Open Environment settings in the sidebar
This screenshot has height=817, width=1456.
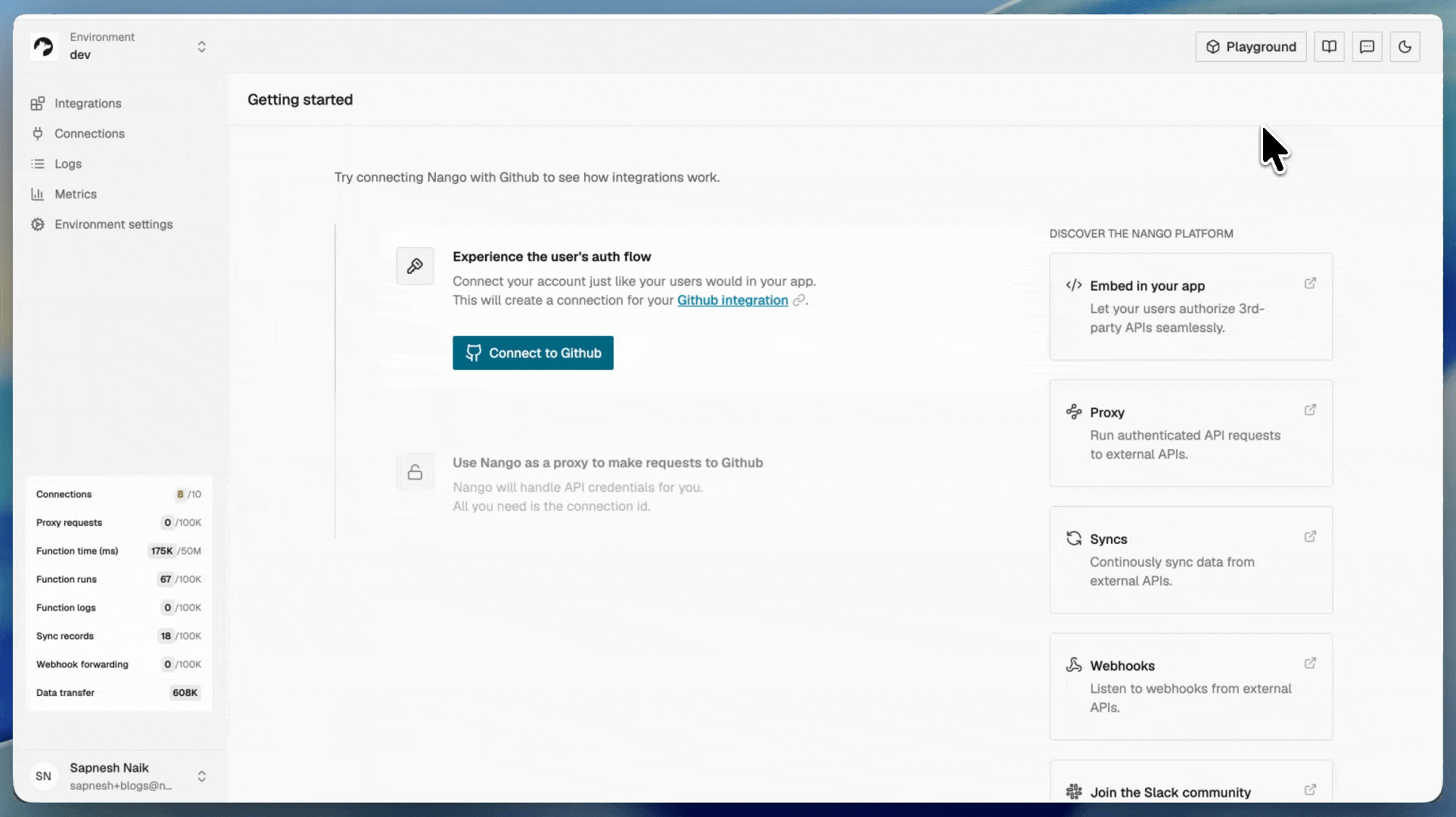coord(114,225)
